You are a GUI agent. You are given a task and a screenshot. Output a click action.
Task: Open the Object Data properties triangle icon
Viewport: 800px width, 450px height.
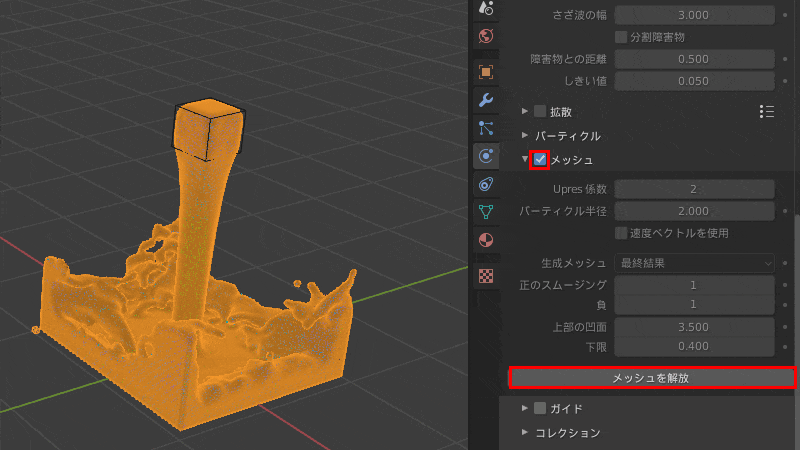click(486, 211)
